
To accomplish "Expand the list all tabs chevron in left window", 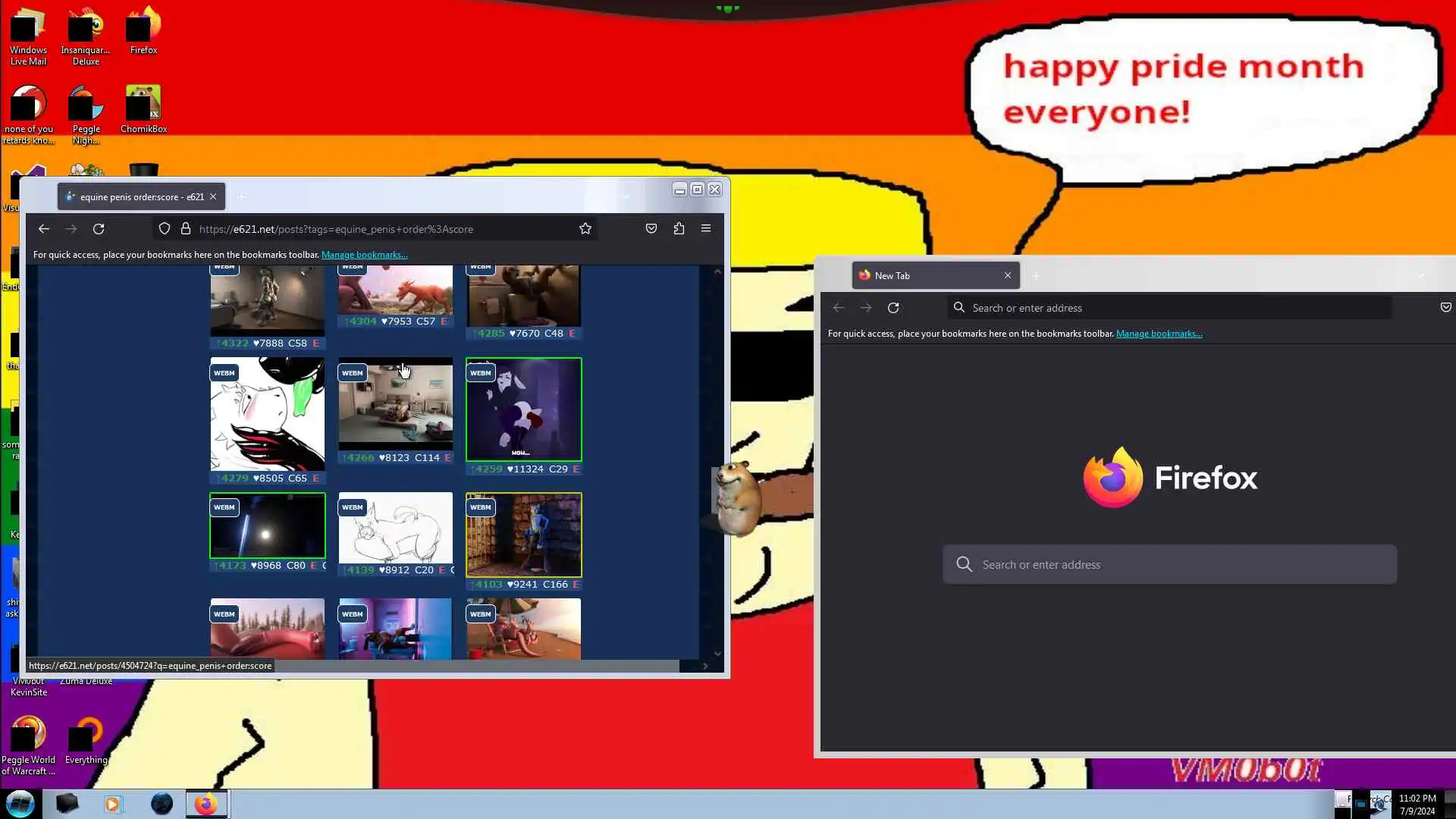I will pos(626,197).
